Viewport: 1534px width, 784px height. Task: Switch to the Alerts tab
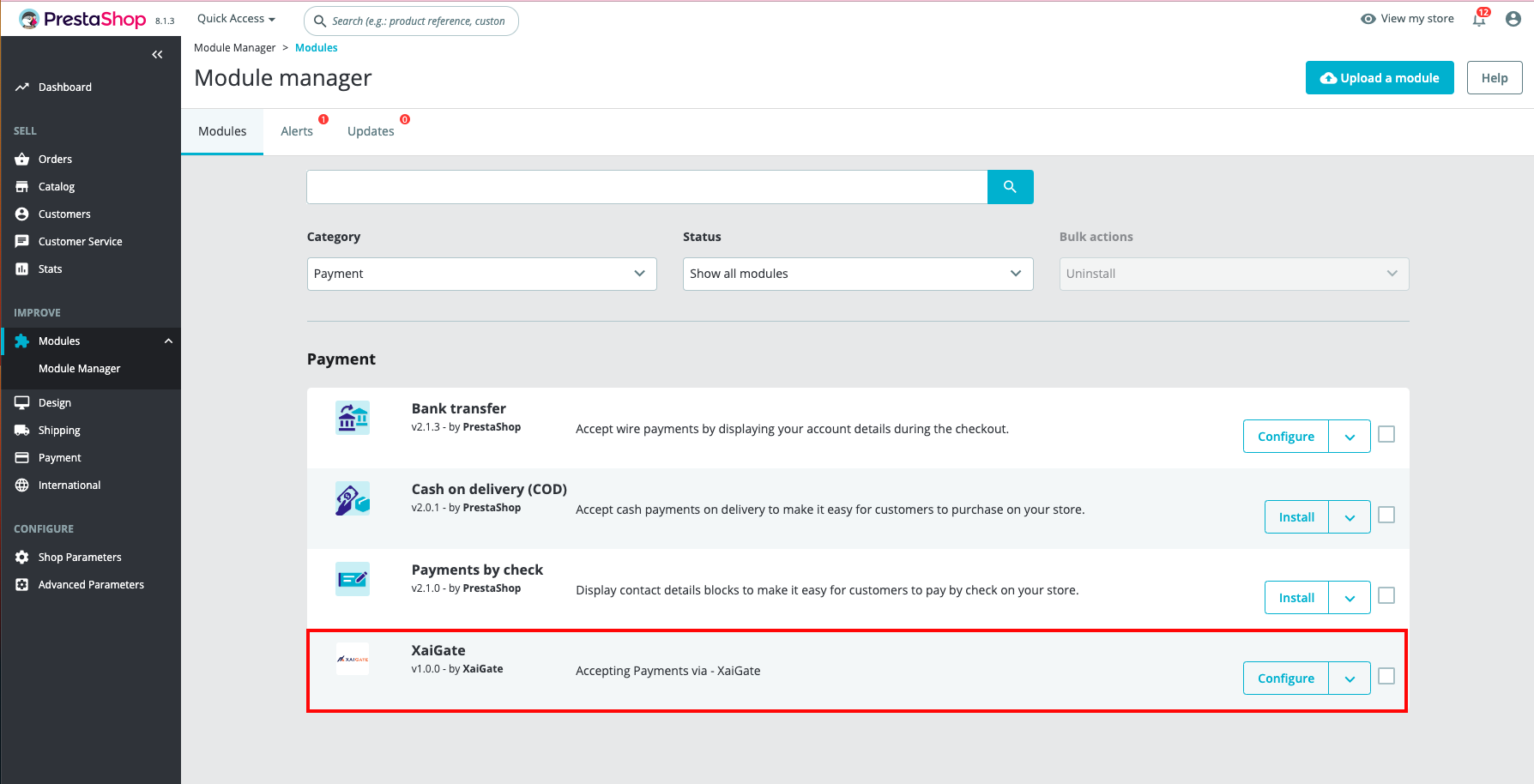(297, 131)
